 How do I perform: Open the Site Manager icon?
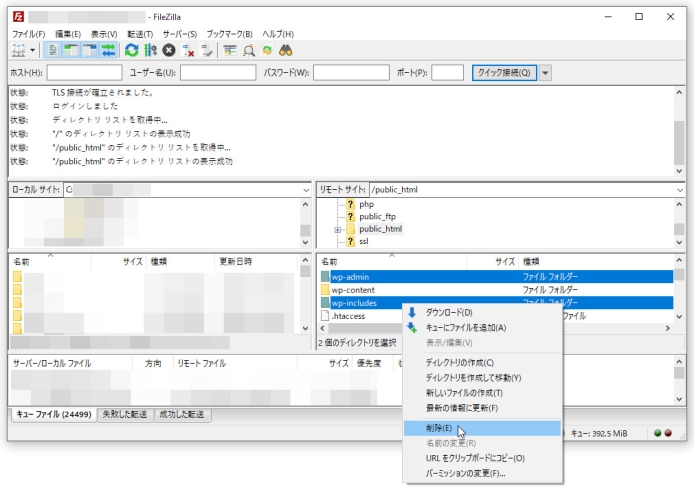point(18,50)
